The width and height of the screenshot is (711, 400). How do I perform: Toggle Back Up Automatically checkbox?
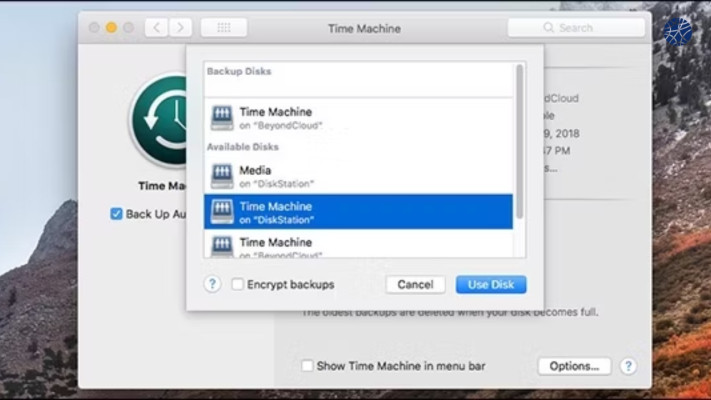click(x=117, y=214)
